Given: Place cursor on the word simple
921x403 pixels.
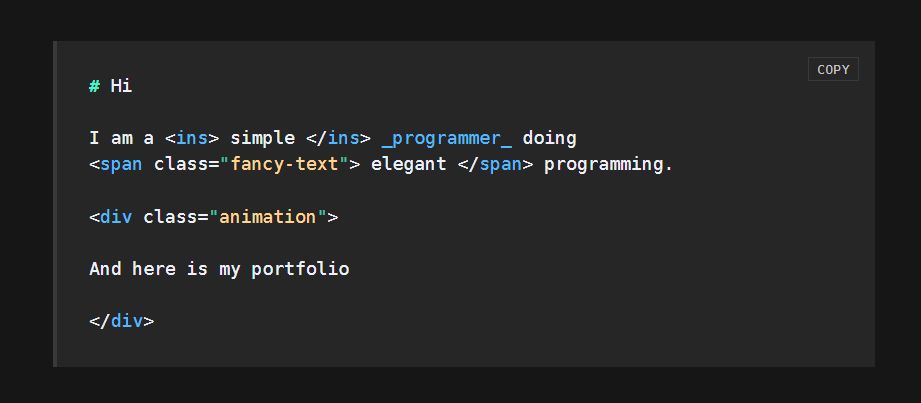Looking at the screenshot, I should [263, 138].
